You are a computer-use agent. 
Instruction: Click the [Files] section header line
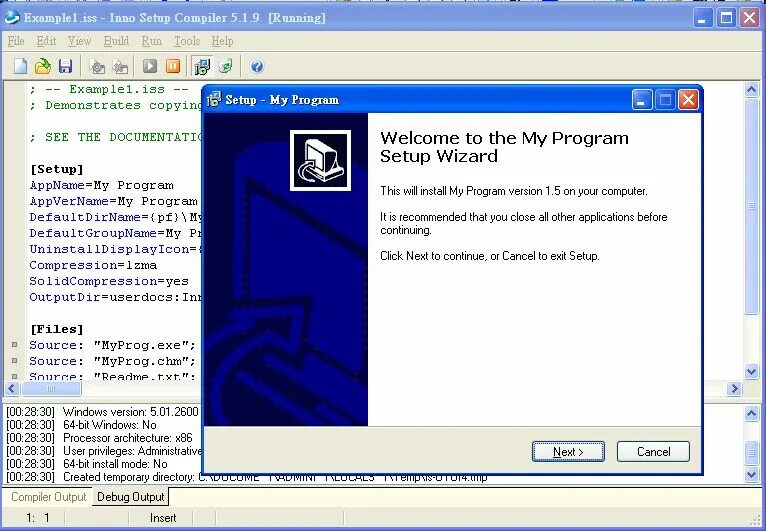[x=57, y=329]
